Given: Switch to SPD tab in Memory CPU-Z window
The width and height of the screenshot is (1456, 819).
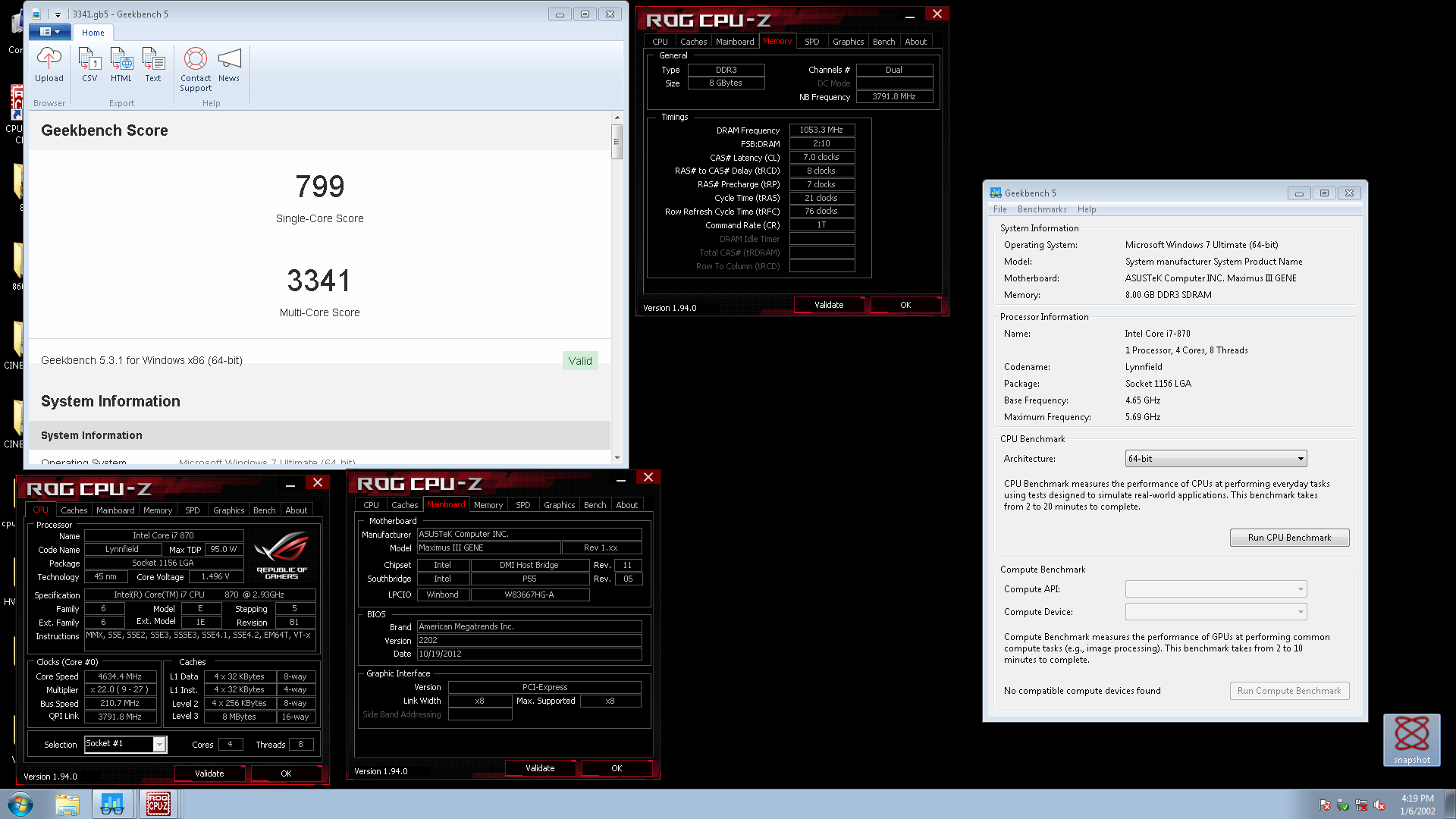Looking at the screenshot, I should [x=811, y=42].
